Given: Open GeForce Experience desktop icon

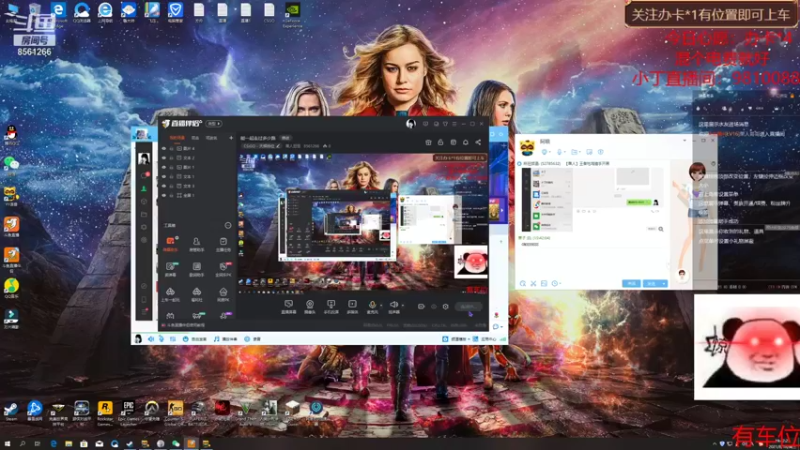Looking at the screenshot, I should click(292, 14).
